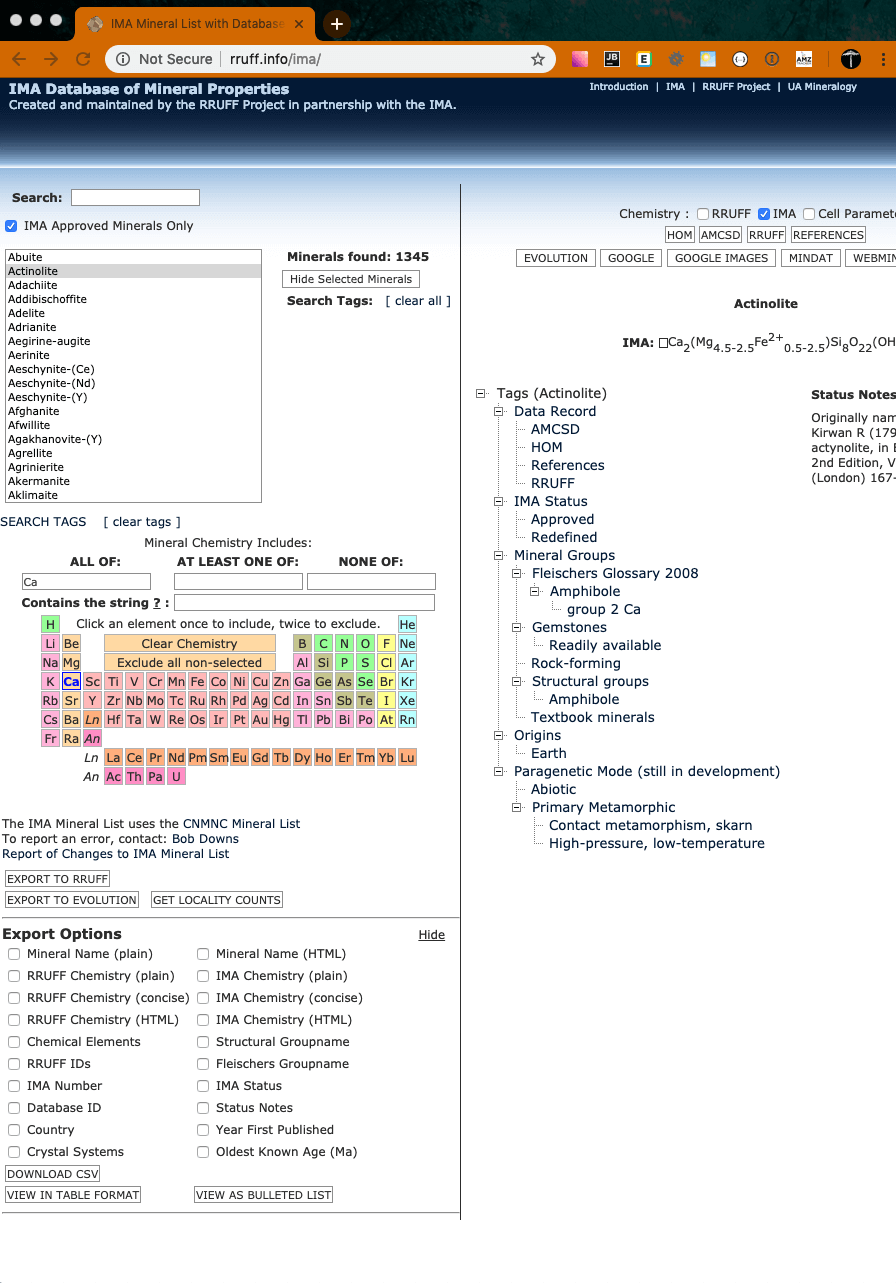This screenshot has height=1283, width=896.
Task: Collapse the Primary Metamorphic node
Action: click(517, 808)
